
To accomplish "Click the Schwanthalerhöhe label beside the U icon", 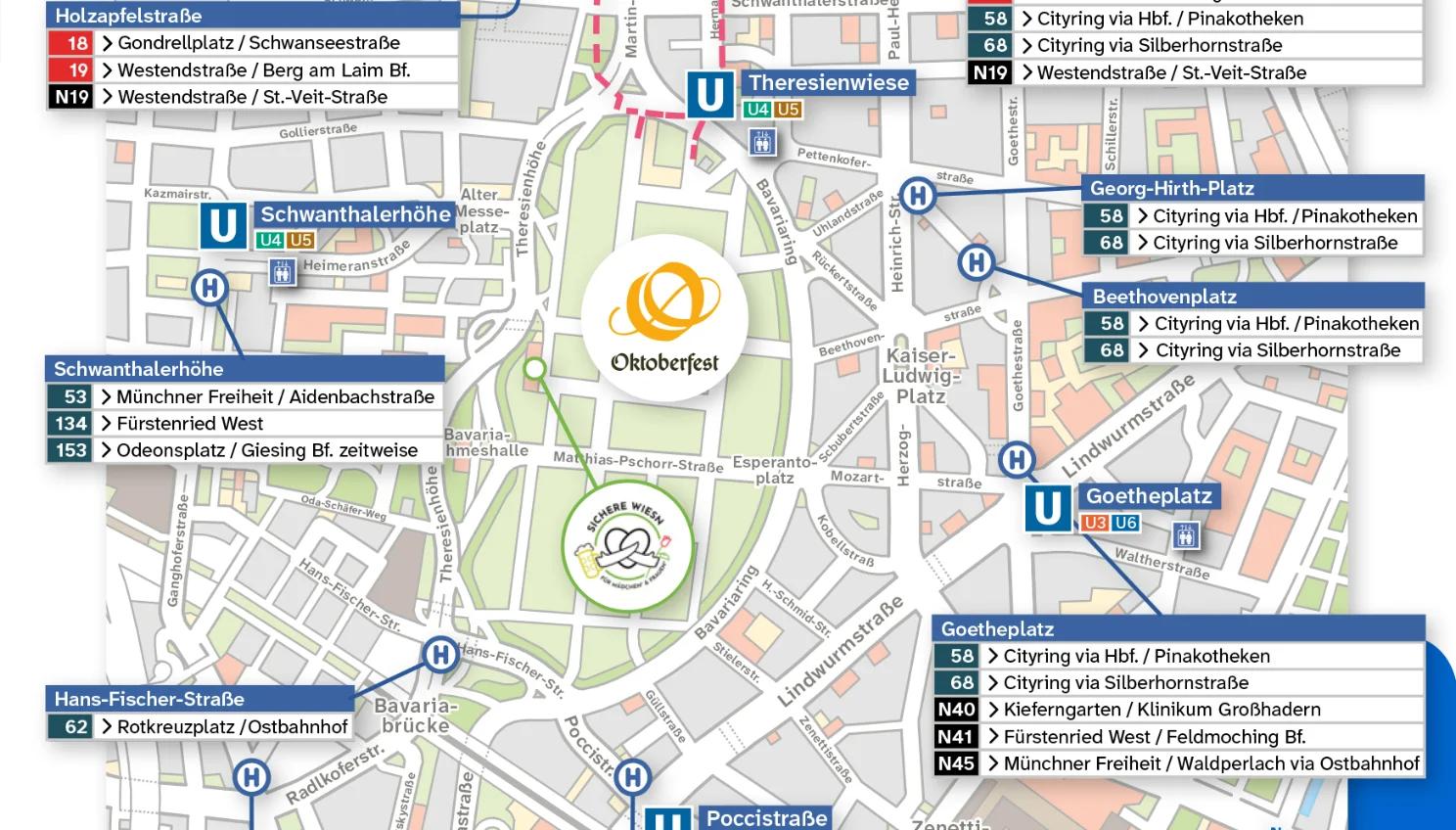I will tap(355, 214).
